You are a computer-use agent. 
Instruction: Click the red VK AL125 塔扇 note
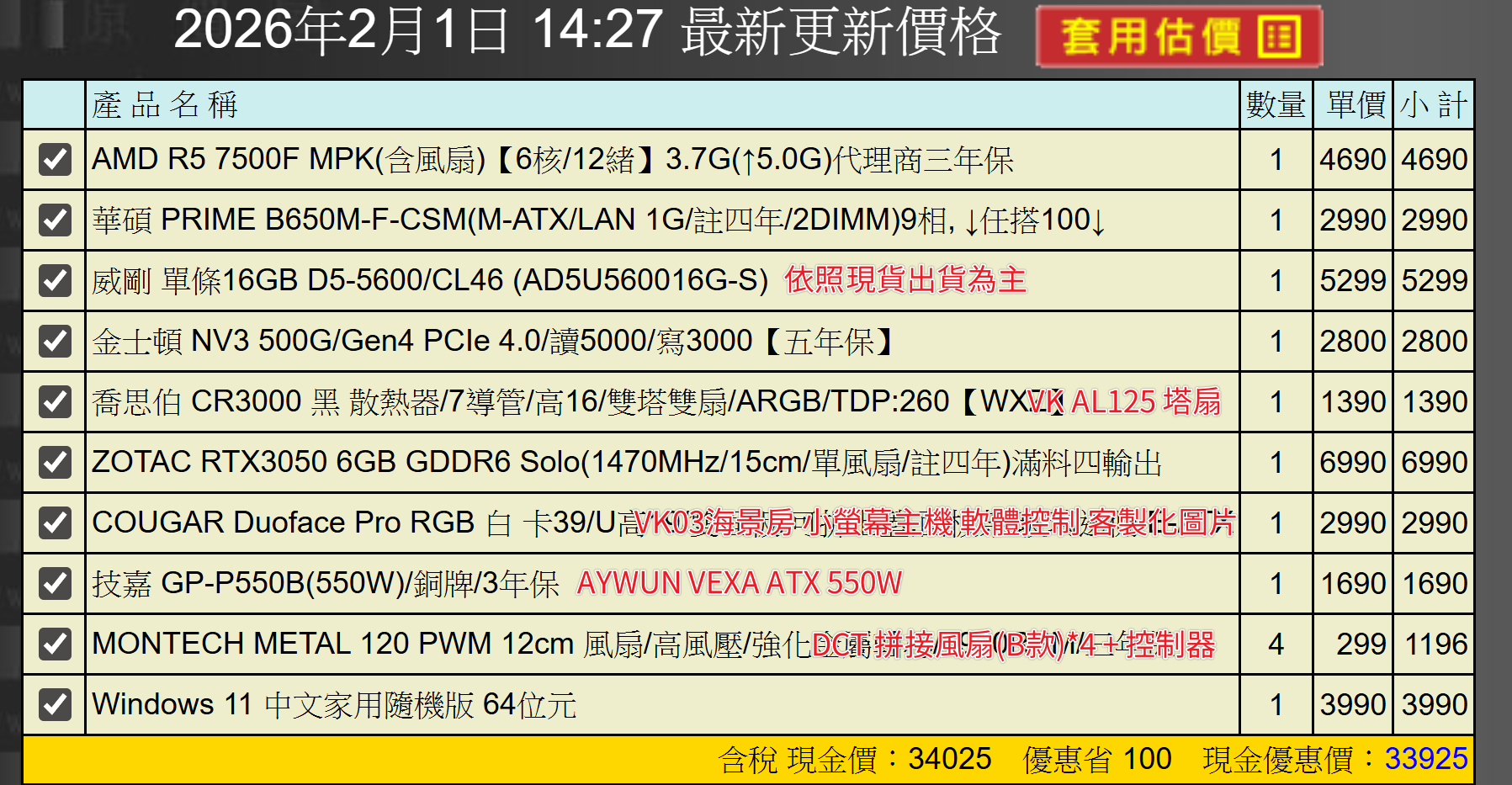tap(1124, 401)
